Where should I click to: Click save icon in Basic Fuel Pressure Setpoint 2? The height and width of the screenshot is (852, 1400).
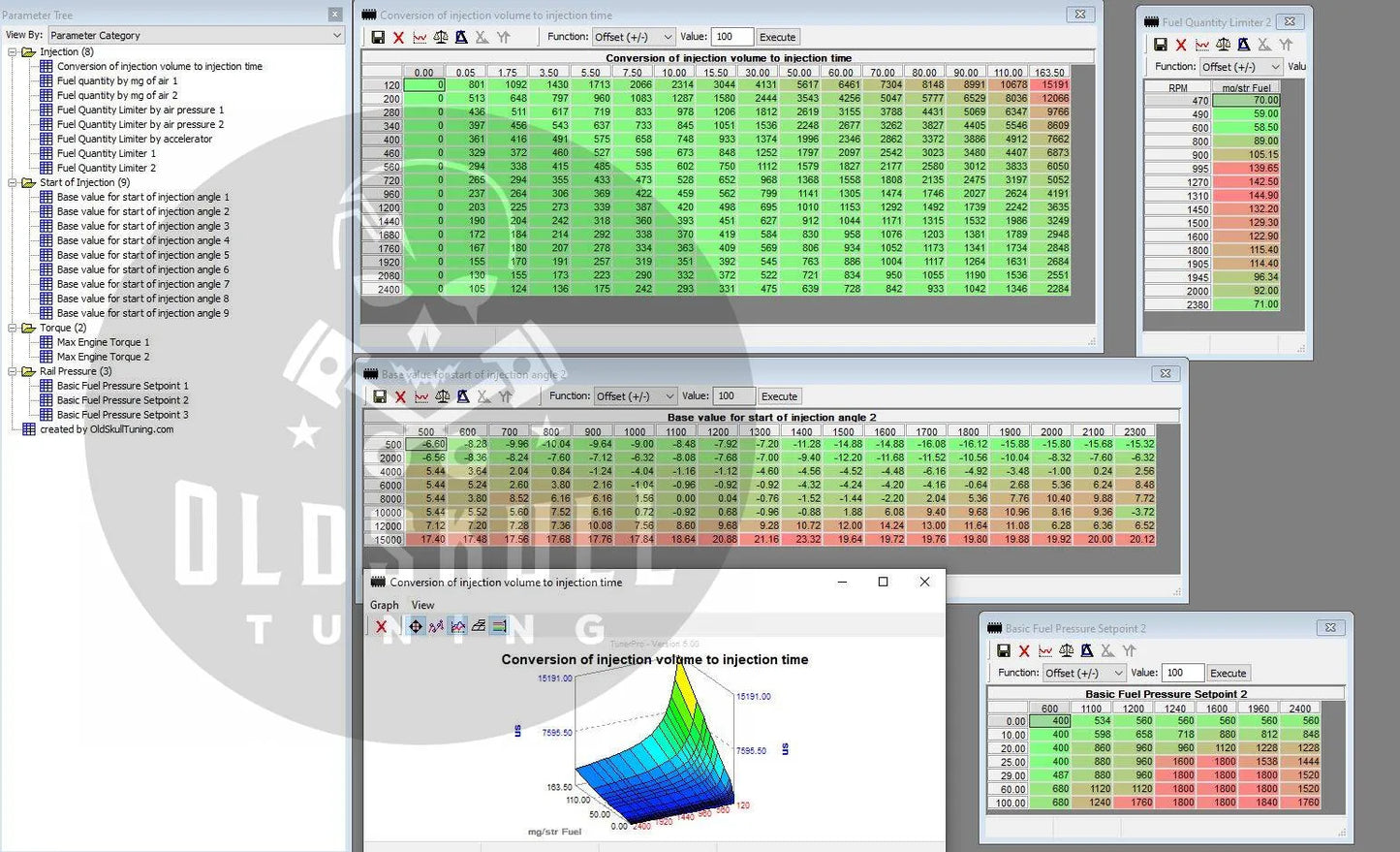tap(1004, 651)
